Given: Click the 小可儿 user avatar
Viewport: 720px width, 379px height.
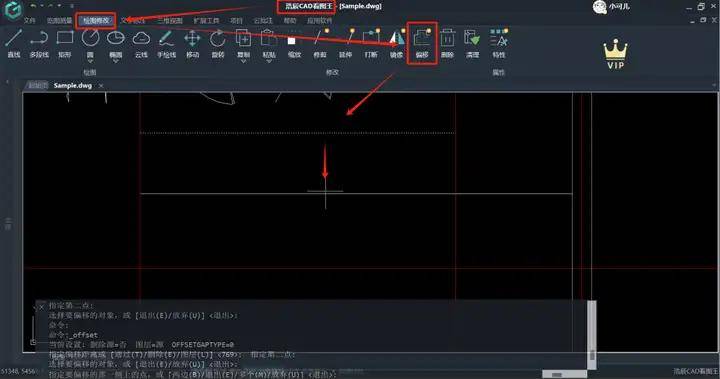Looking at the screenshot, I should (x=599, y=7).
